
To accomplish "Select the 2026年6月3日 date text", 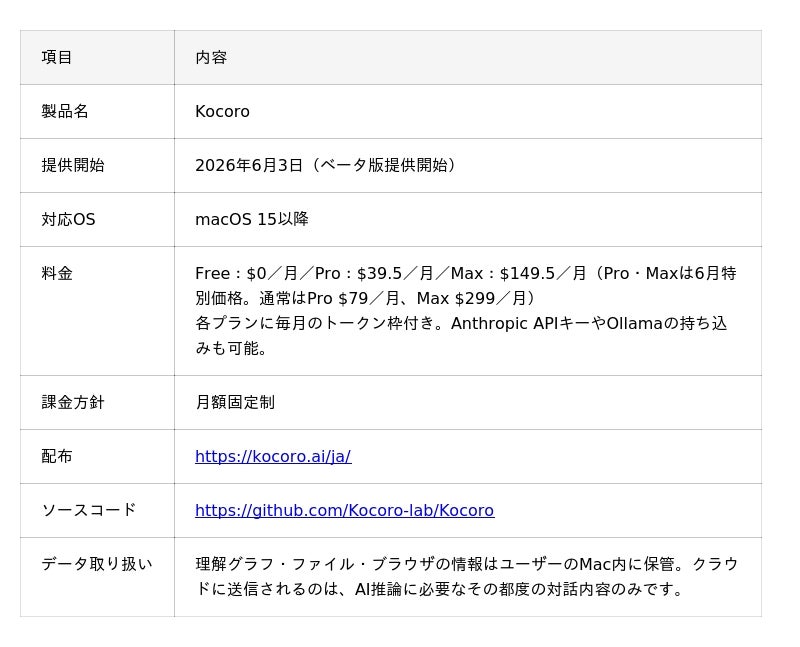I will click(x=249, y=165).
